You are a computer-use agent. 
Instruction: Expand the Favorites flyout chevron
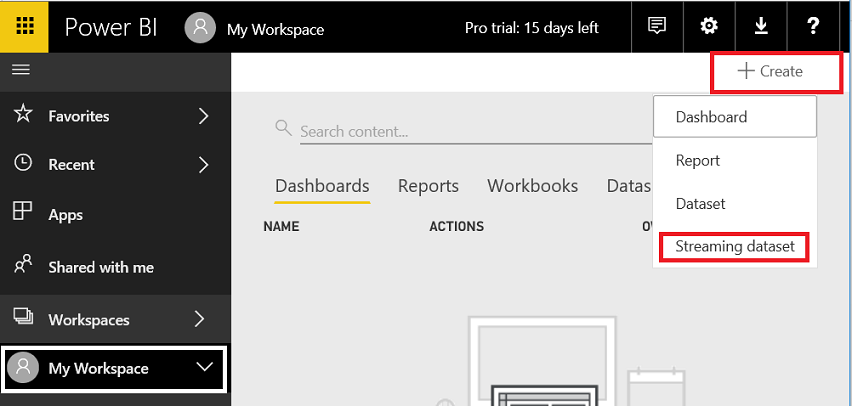click(203, 116)
